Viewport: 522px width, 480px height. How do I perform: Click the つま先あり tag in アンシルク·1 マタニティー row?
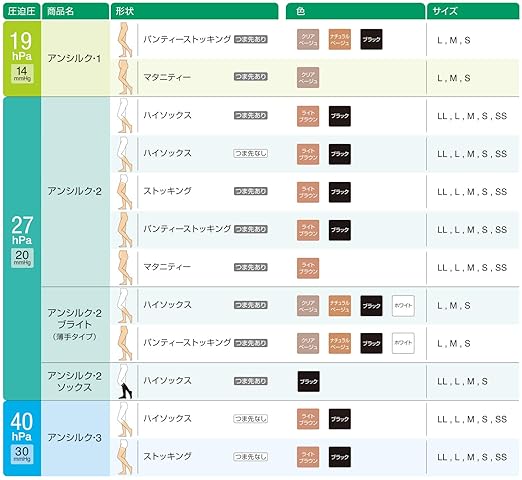(251, 77)
